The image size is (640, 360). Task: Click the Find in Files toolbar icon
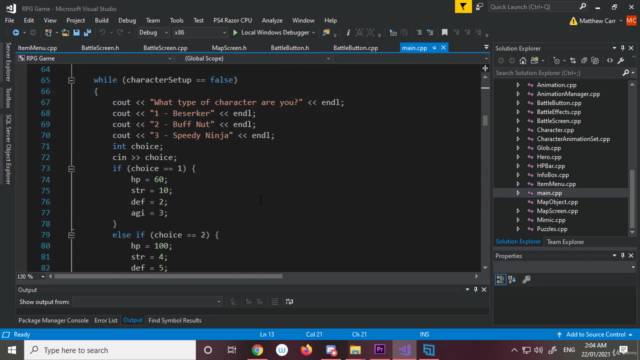pos(326,33)
